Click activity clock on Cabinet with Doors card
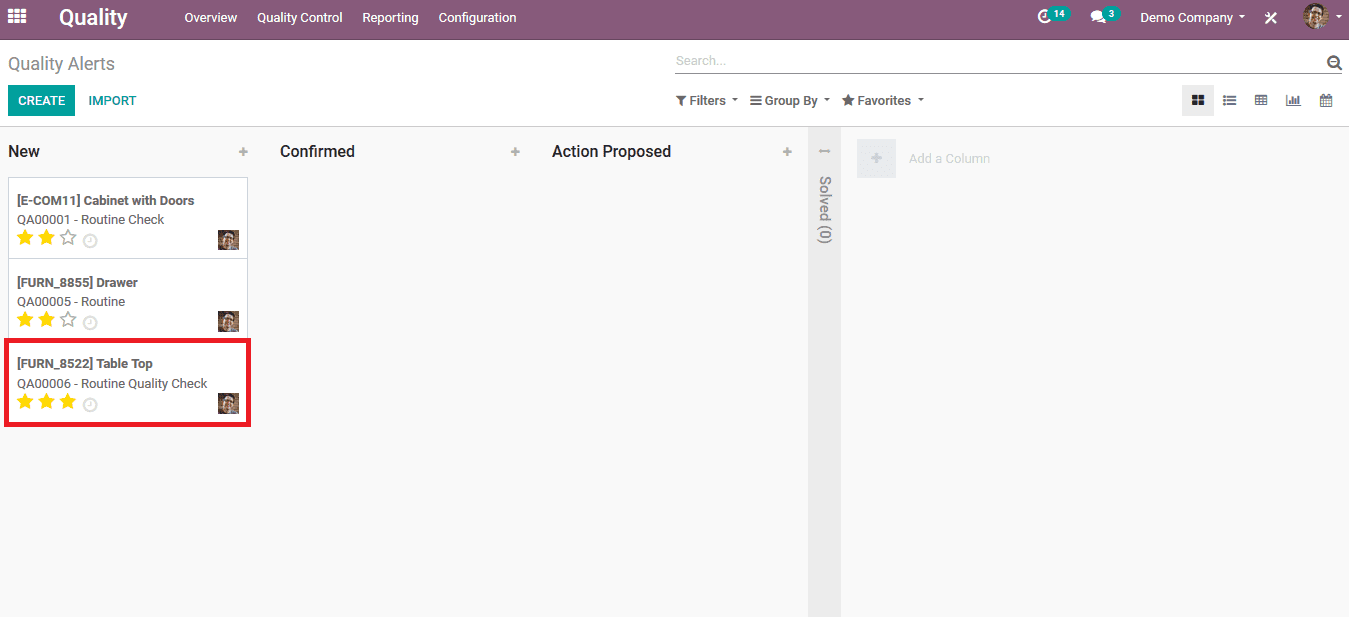This screenshot has height=617, width=1349. [90, 241]
